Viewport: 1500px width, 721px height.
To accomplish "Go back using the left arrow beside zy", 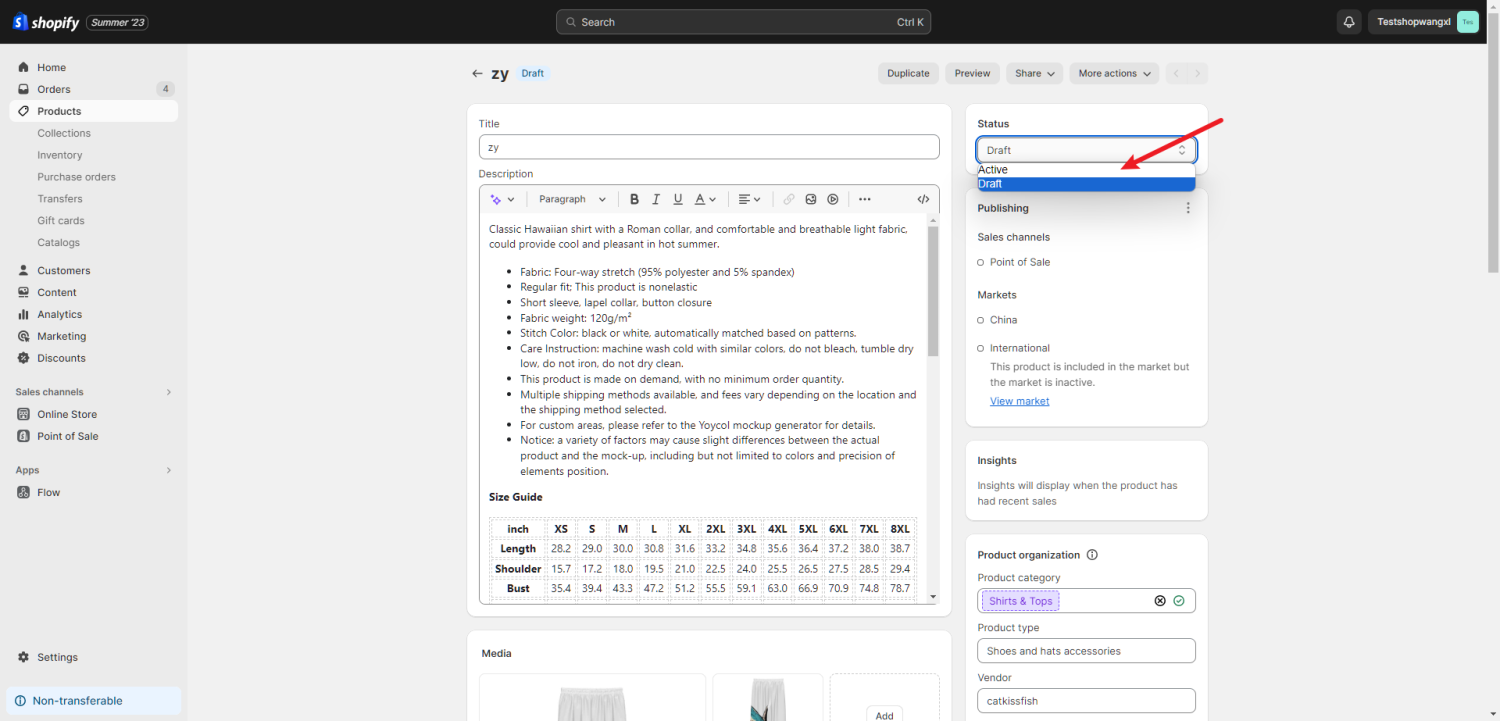I will tap(477, 74).
